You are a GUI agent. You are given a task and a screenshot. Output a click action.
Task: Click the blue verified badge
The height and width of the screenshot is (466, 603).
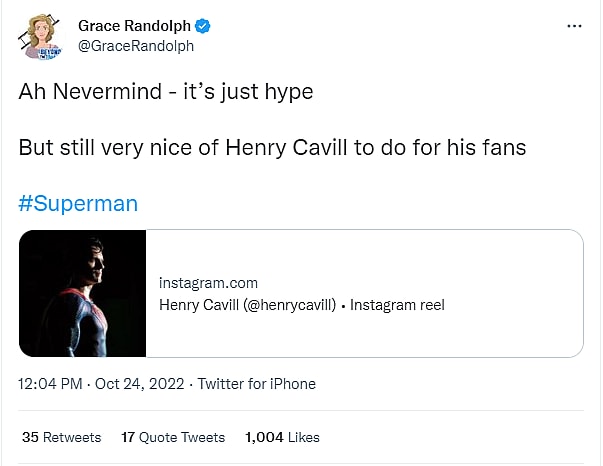tap(202, 25)
